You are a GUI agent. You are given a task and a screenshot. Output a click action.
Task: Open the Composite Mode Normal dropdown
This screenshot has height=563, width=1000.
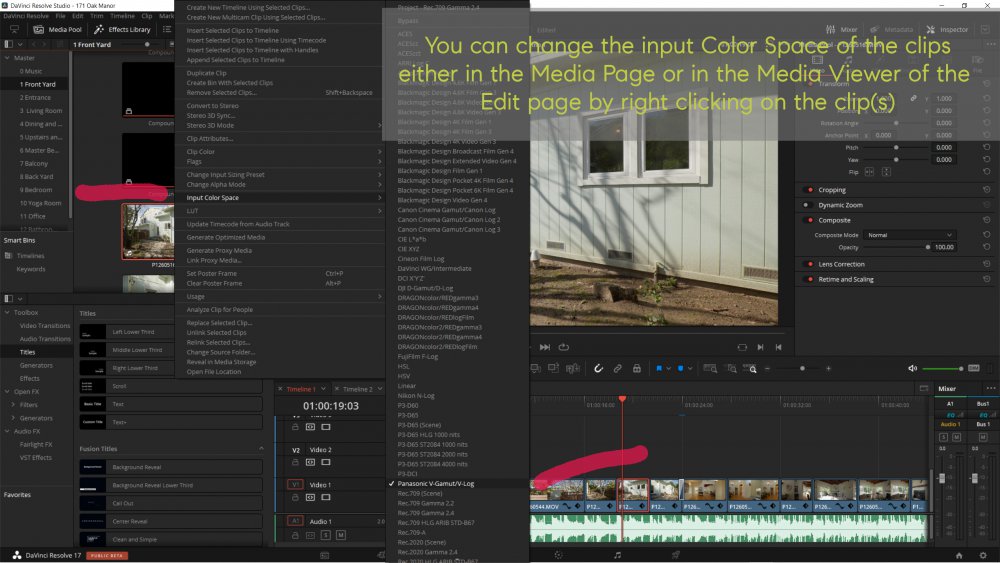pyautogui.click(x=908, y=235)
